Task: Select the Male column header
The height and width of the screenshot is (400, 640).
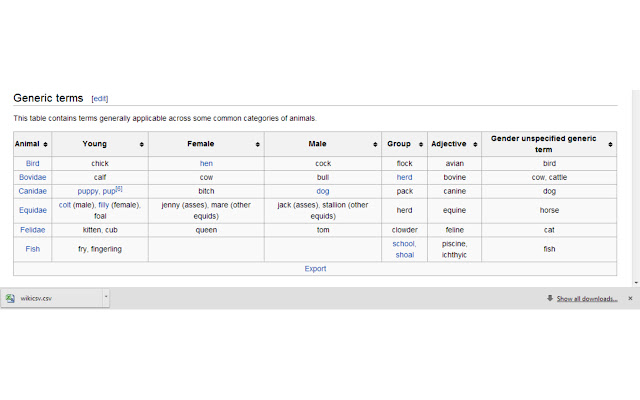Action: (x=323, y=144)
